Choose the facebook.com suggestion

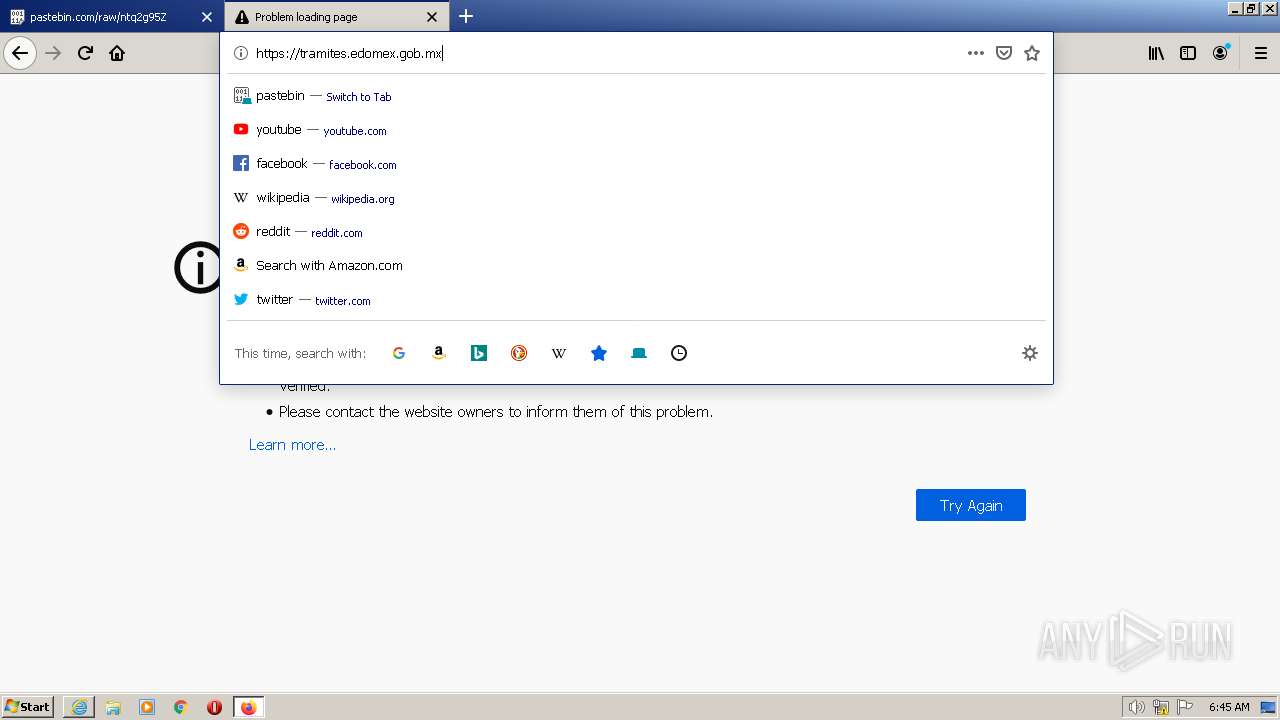point(636,164)
